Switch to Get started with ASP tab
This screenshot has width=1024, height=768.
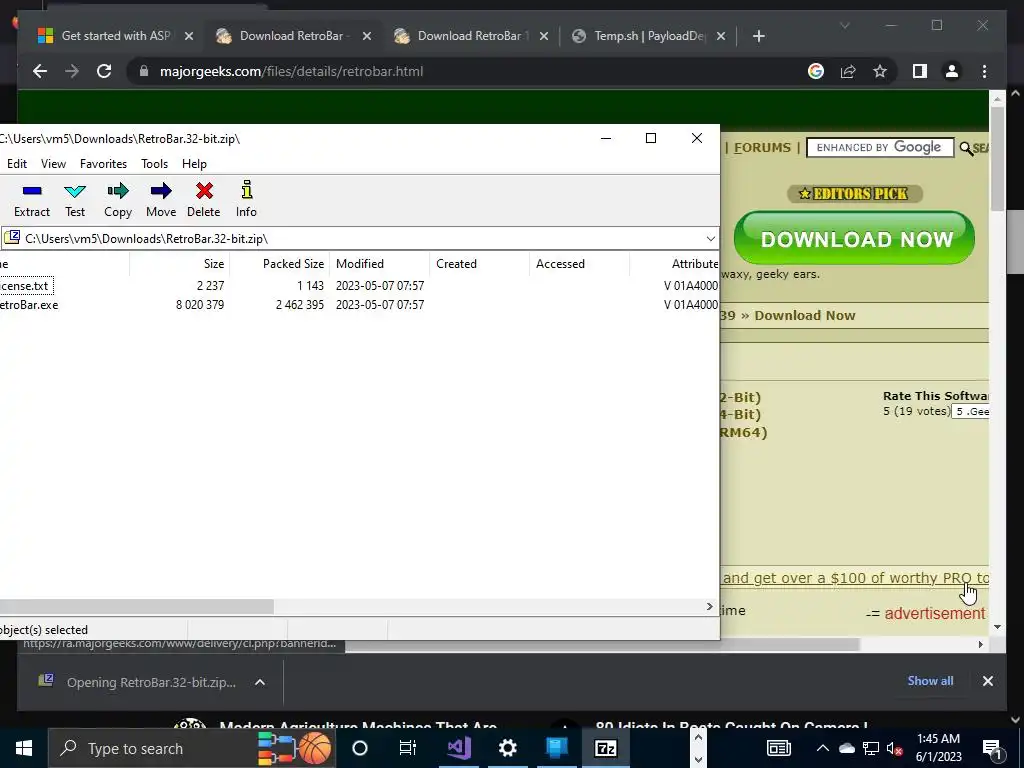tap(115, 36)
